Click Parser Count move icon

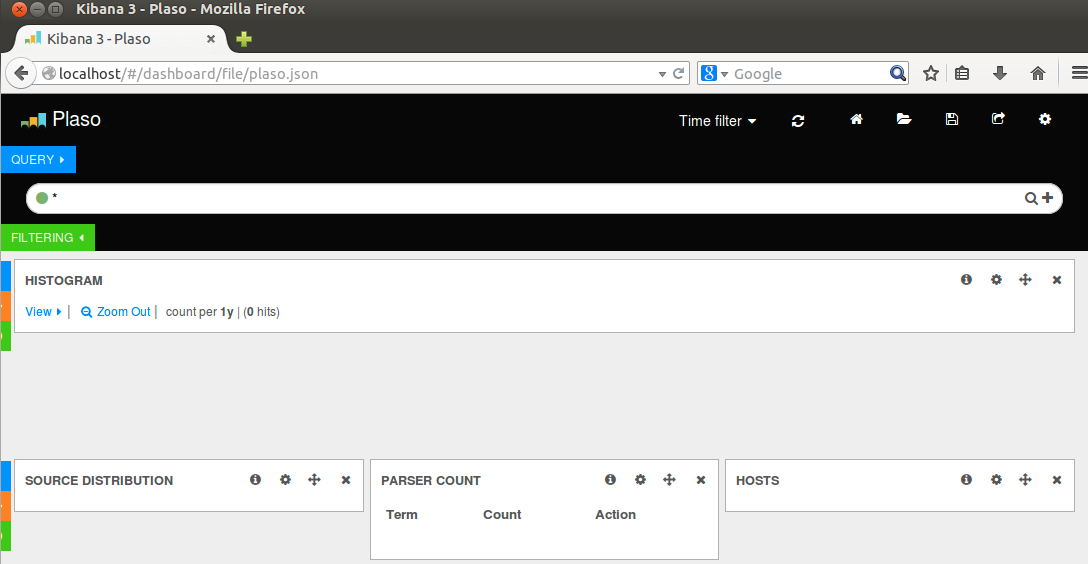click(x=669, y=479)
